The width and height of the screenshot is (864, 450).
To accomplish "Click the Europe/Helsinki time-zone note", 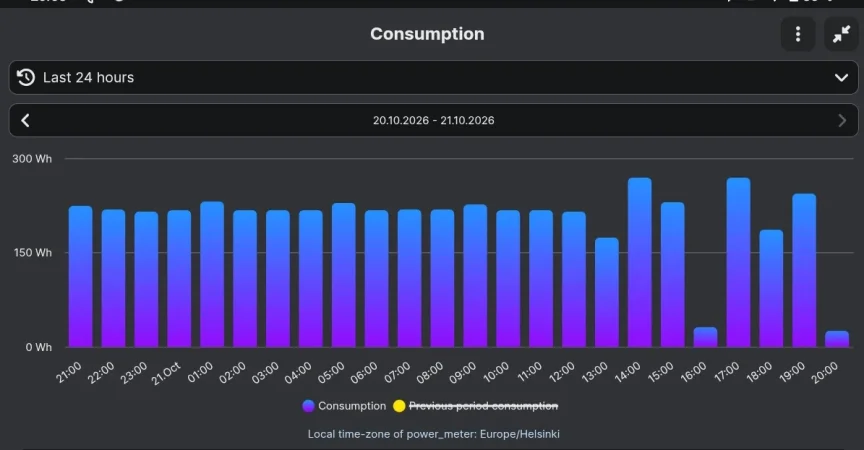I will 434,434.
